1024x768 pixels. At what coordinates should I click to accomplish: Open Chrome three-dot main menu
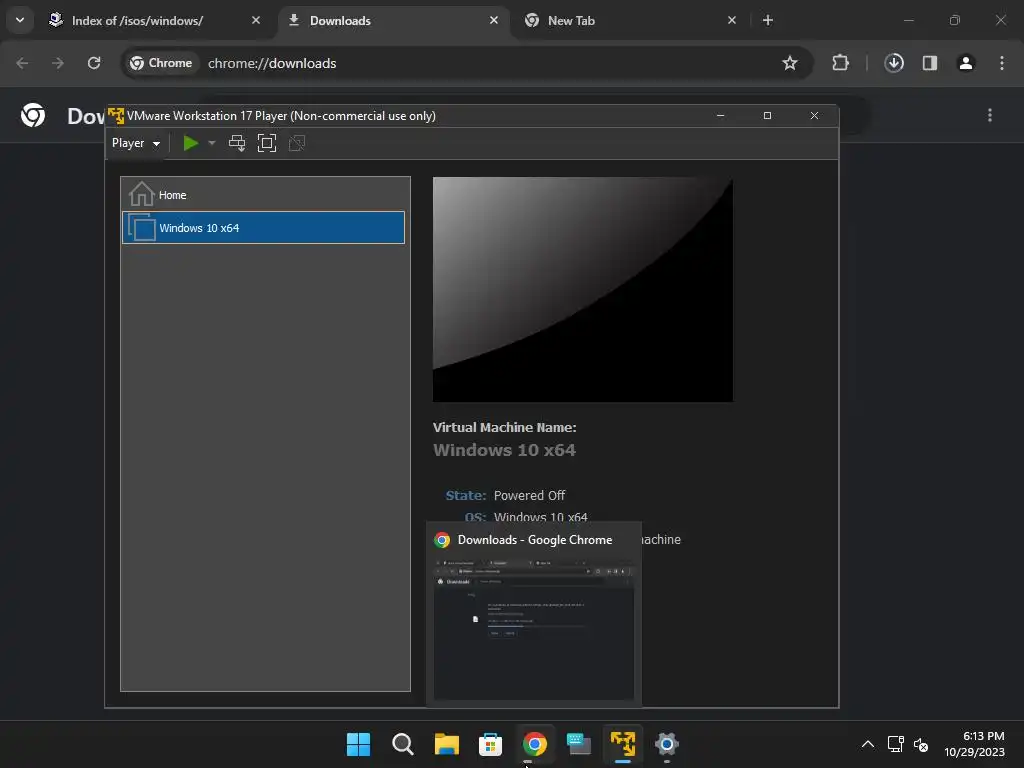pyautogui.click(x=1002, y=63)
